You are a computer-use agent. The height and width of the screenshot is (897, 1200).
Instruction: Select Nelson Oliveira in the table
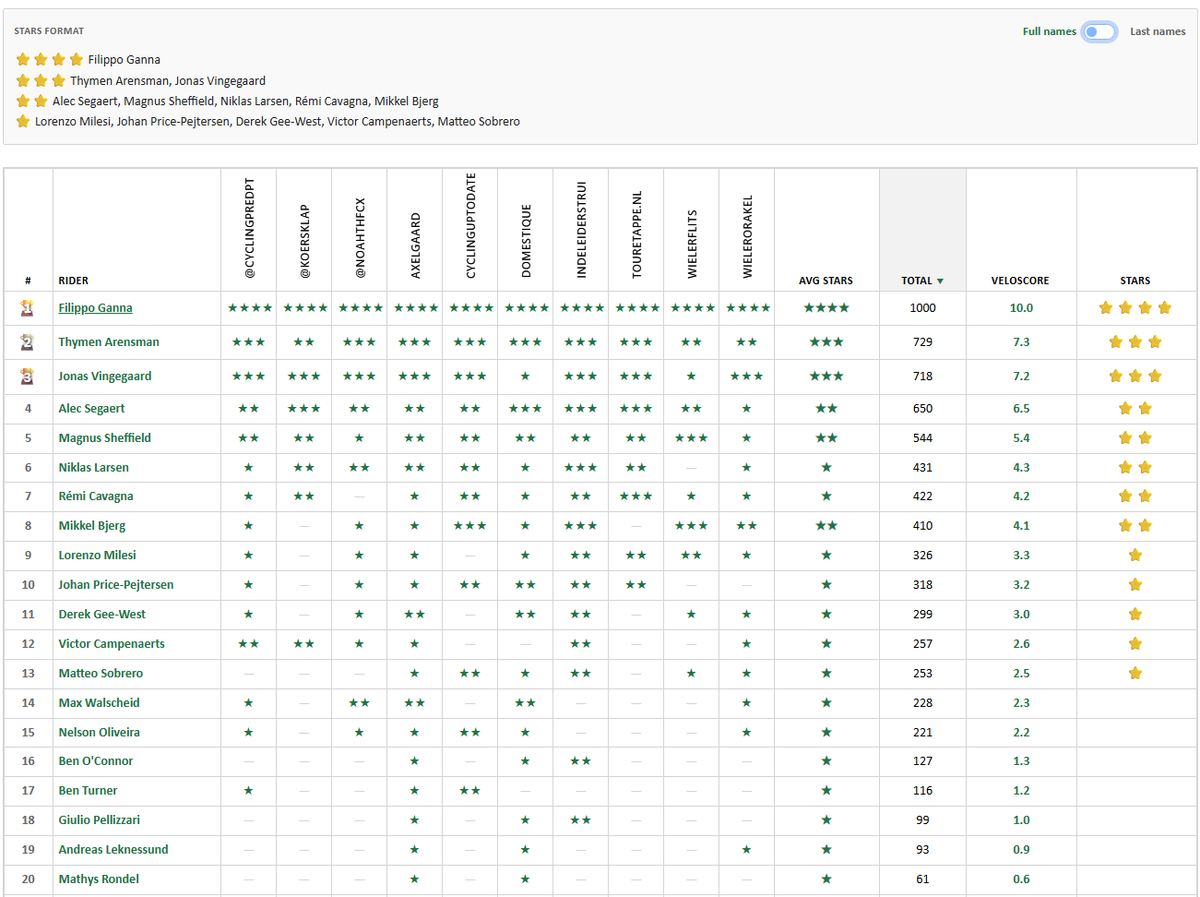[99, 732]
